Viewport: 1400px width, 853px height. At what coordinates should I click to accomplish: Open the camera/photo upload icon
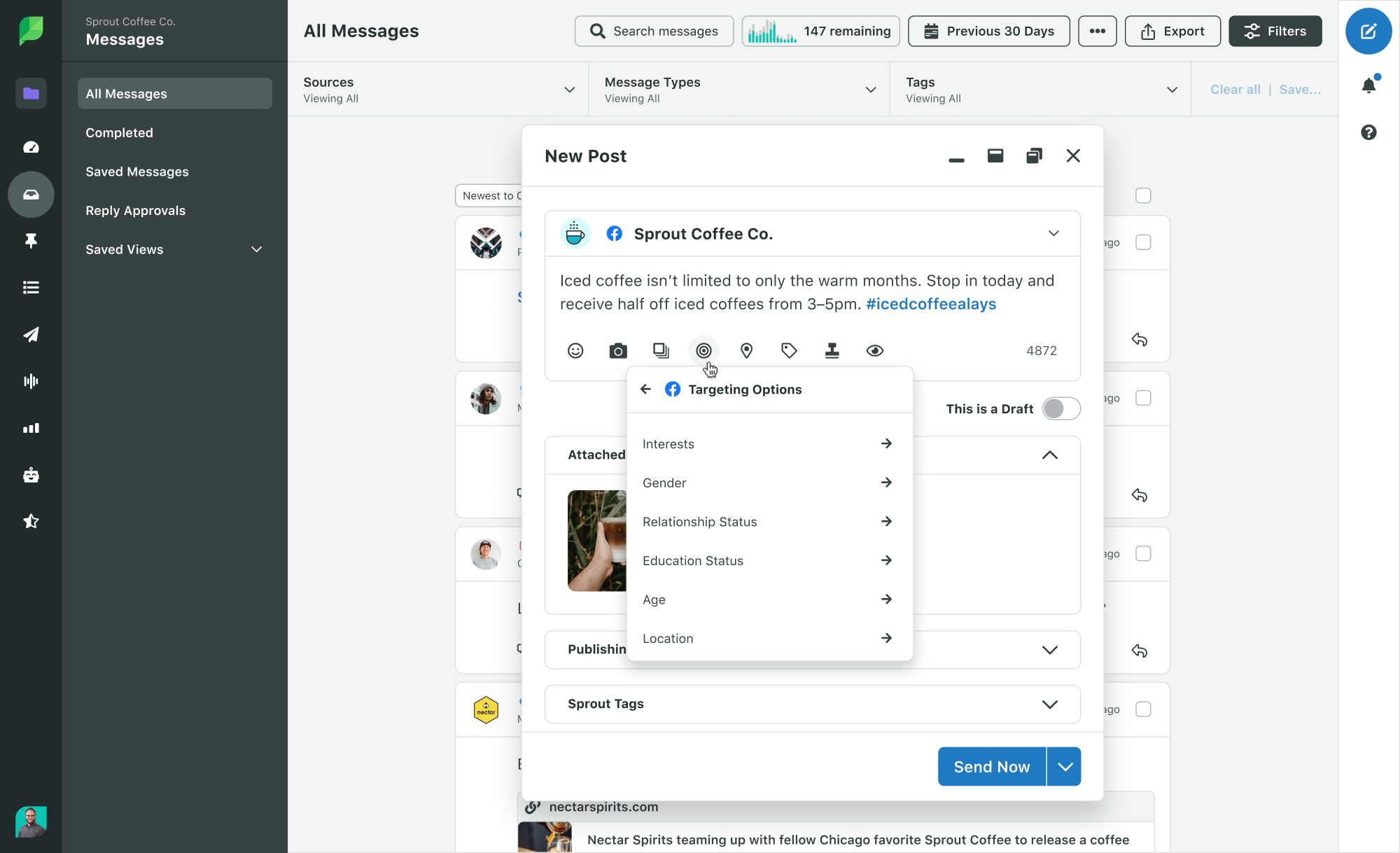click(618, 350)
